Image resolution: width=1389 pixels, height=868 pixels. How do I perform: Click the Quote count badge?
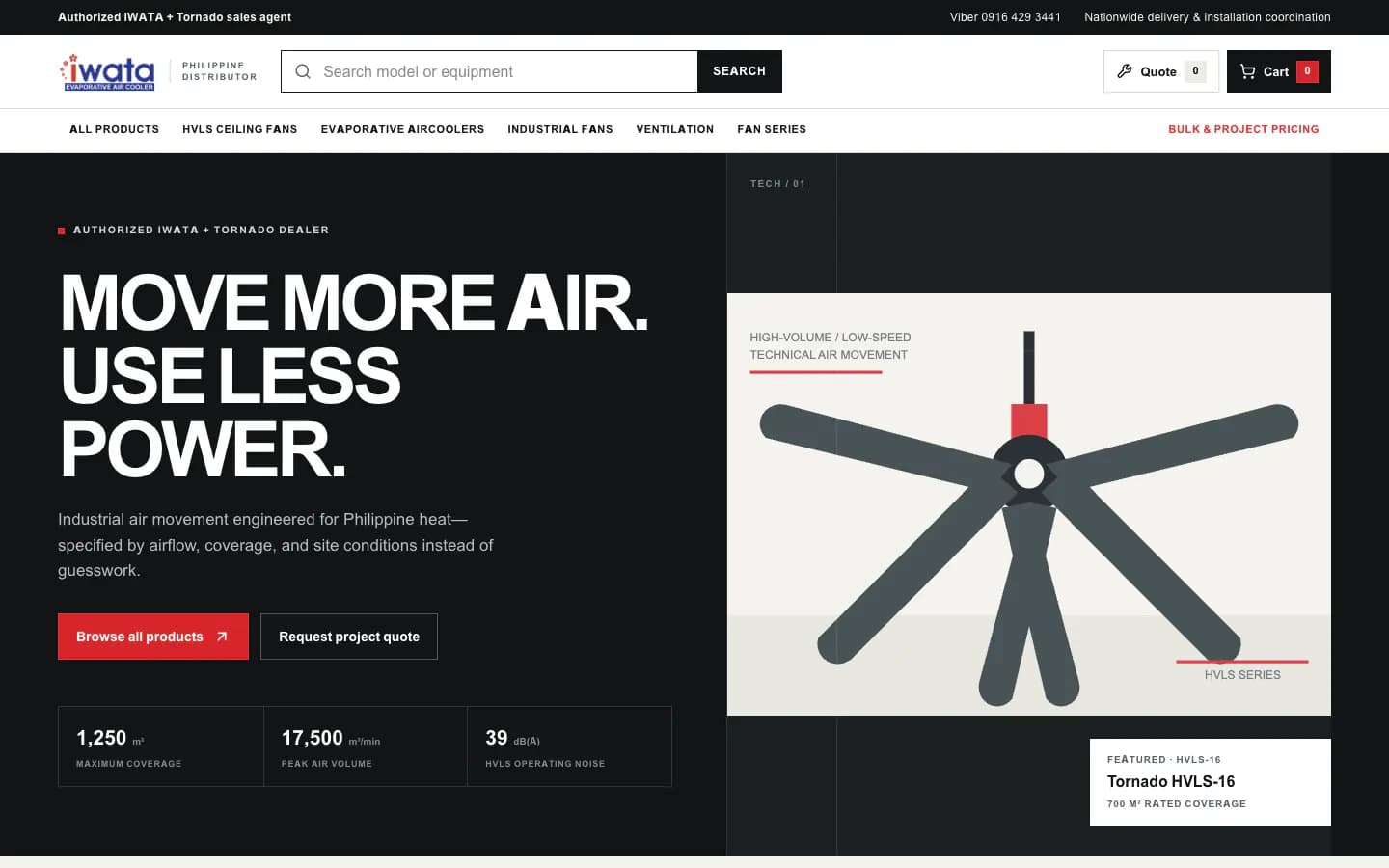coord(1195,71)
